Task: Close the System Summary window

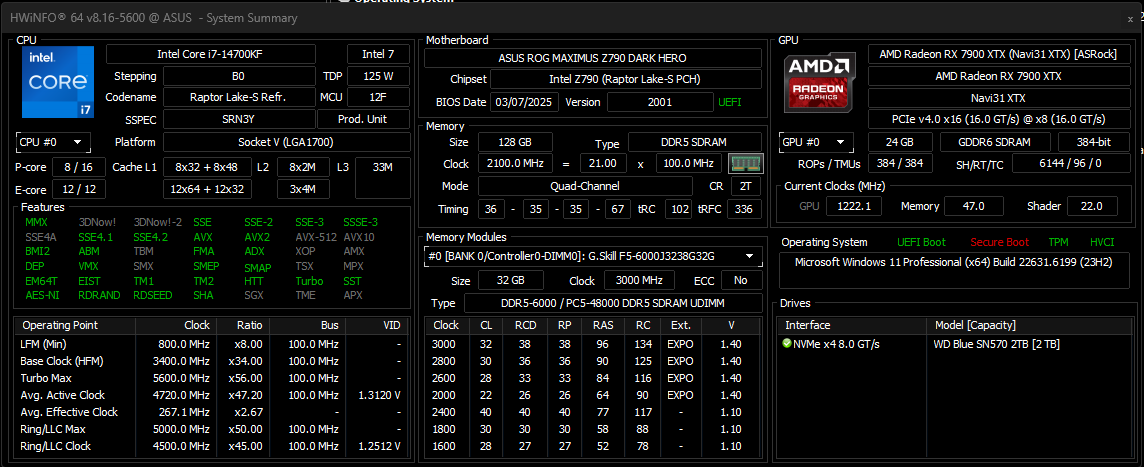Action: click(x=1130, y=18)
